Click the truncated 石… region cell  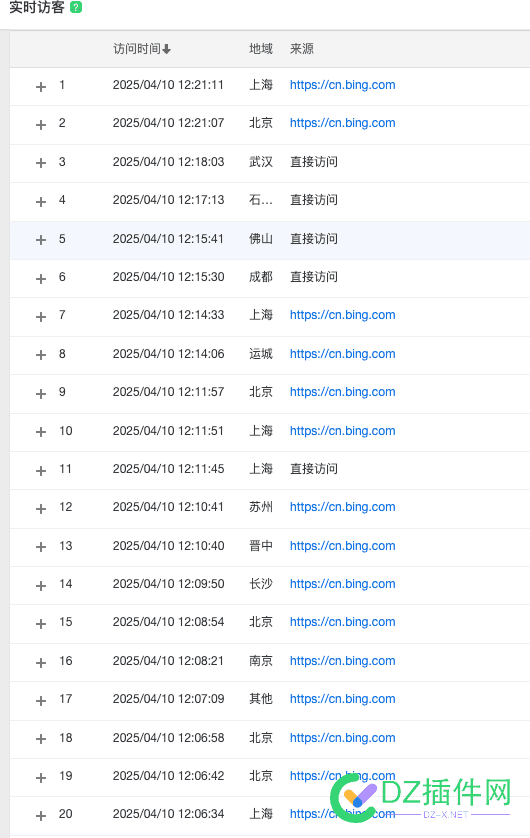click(x=261, y=200)
